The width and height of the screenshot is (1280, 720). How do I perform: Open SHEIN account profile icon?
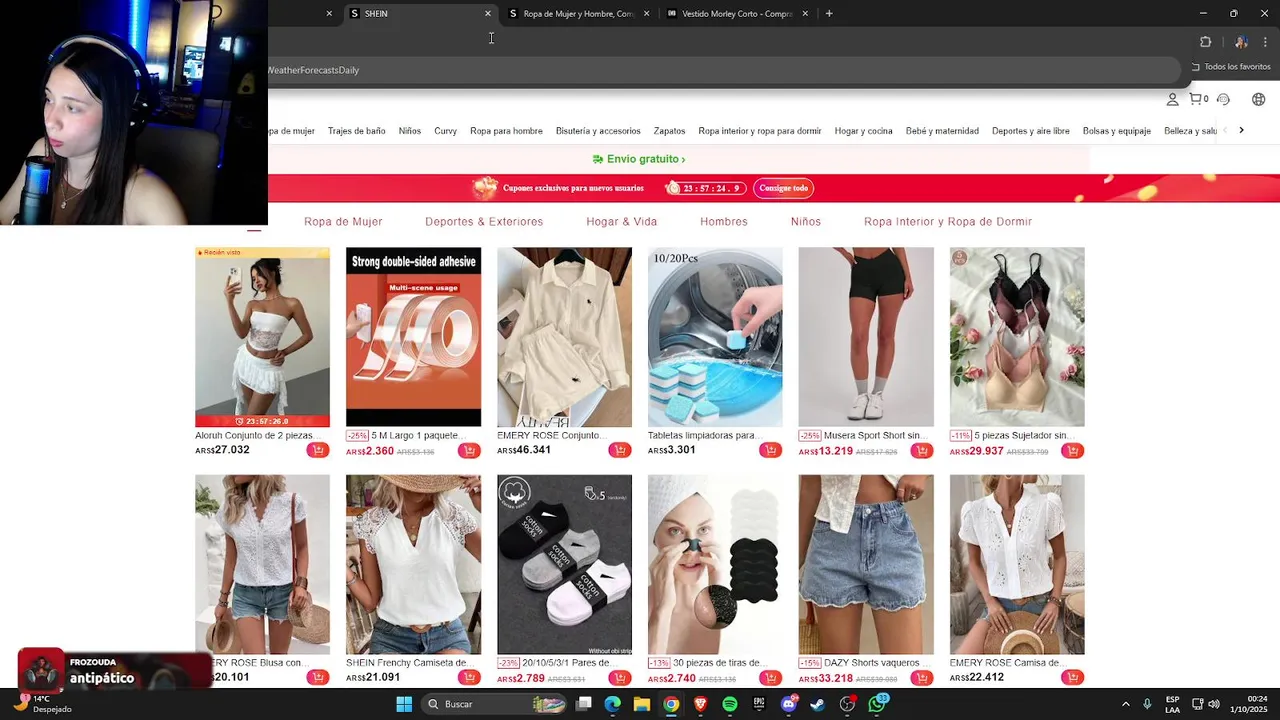pos(1172,99)
